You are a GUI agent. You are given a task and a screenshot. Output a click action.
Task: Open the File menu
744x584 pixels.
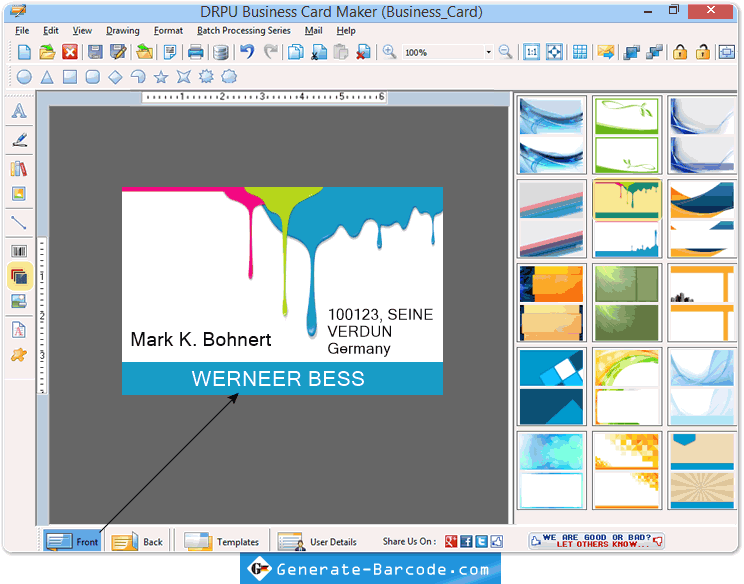coord(22,30)
